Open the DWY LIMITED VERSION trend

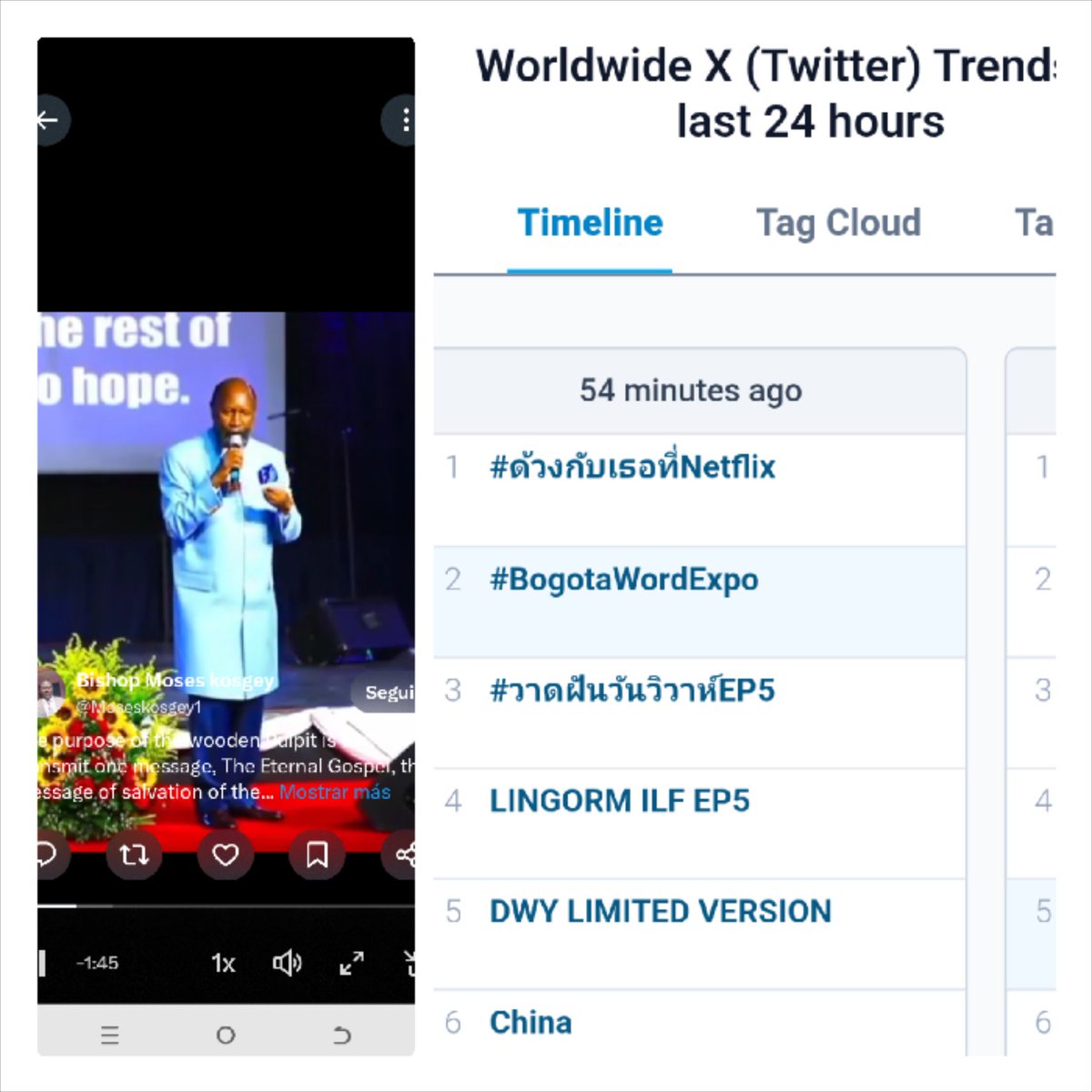point(661,912)
